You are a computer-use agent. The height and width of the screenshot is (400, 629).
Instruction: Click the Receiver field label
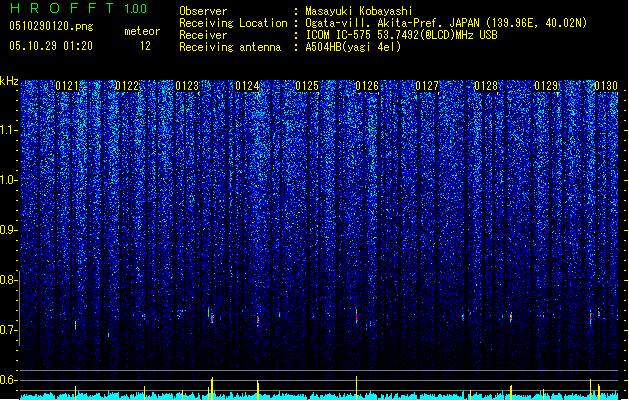click(x=203, y=35)
